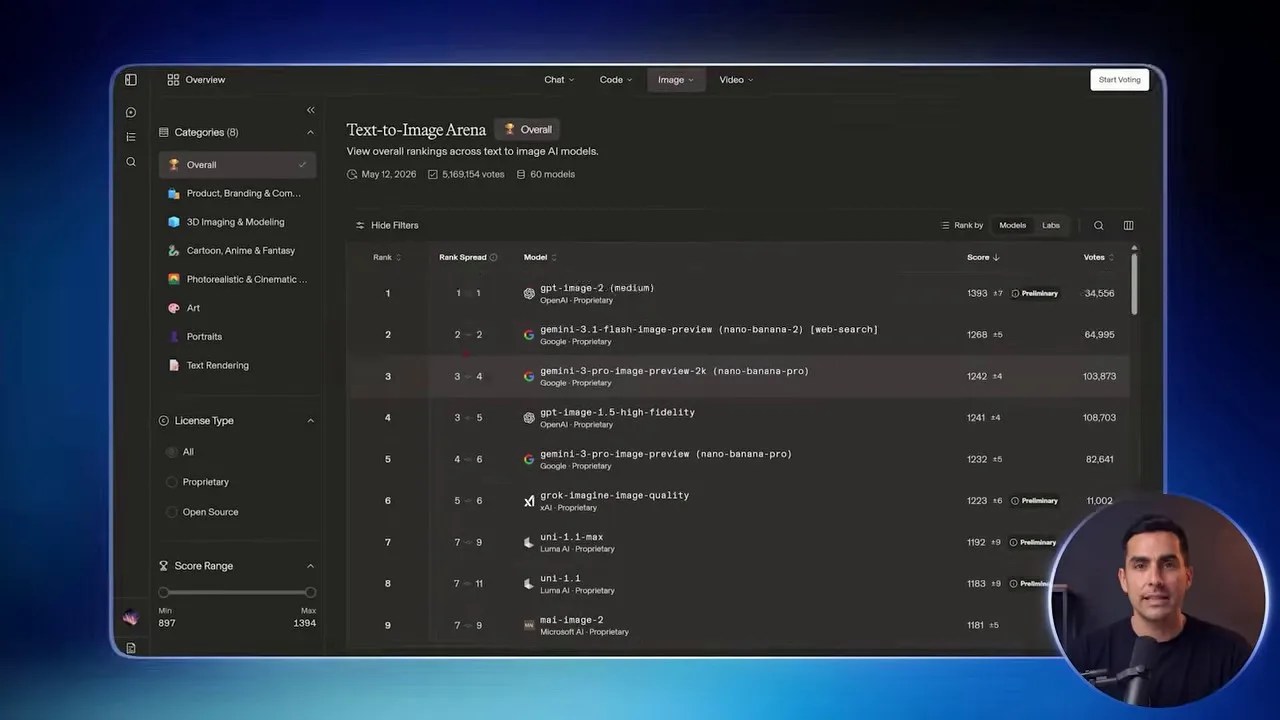Click Hide Filters button
Viewport: 1280px width, 720px height.
tap(387, 225)
